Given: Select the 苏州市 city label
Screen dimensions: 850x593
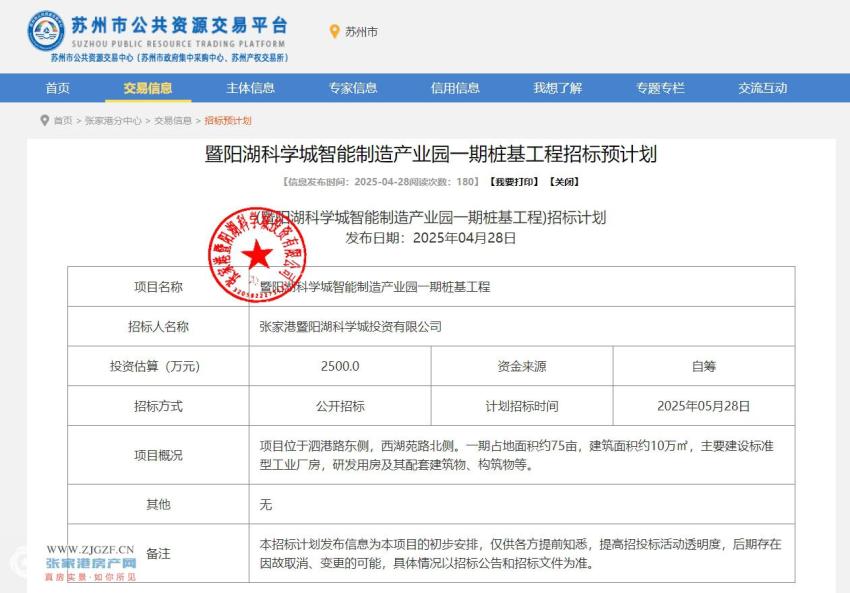Looking at the screenshot, I should [x=362, y=32].
